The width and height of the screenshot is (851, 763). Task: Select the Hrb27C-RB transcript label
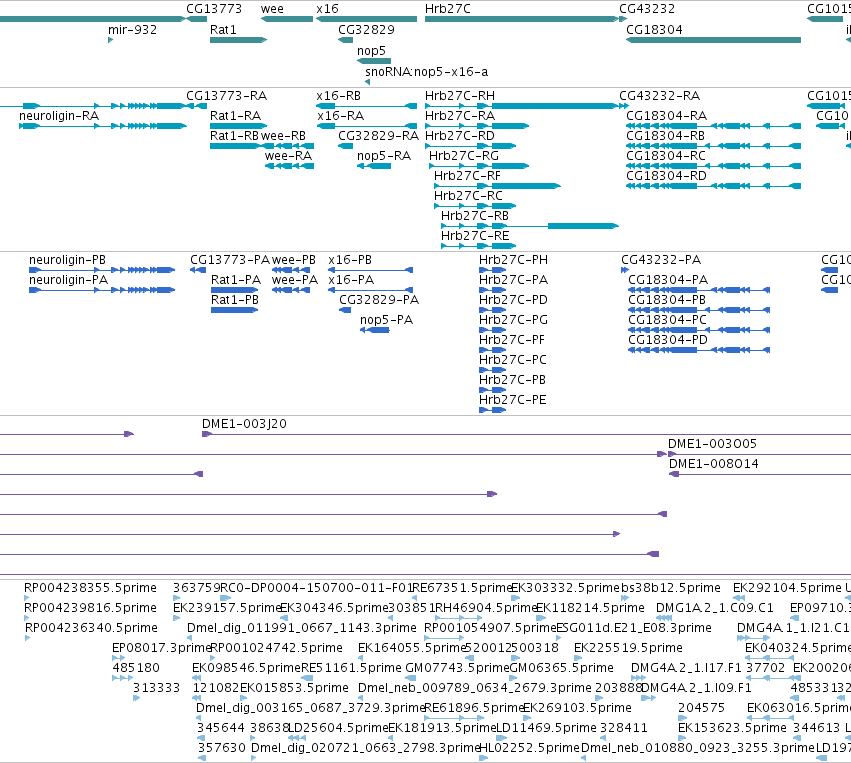[475, 216]
